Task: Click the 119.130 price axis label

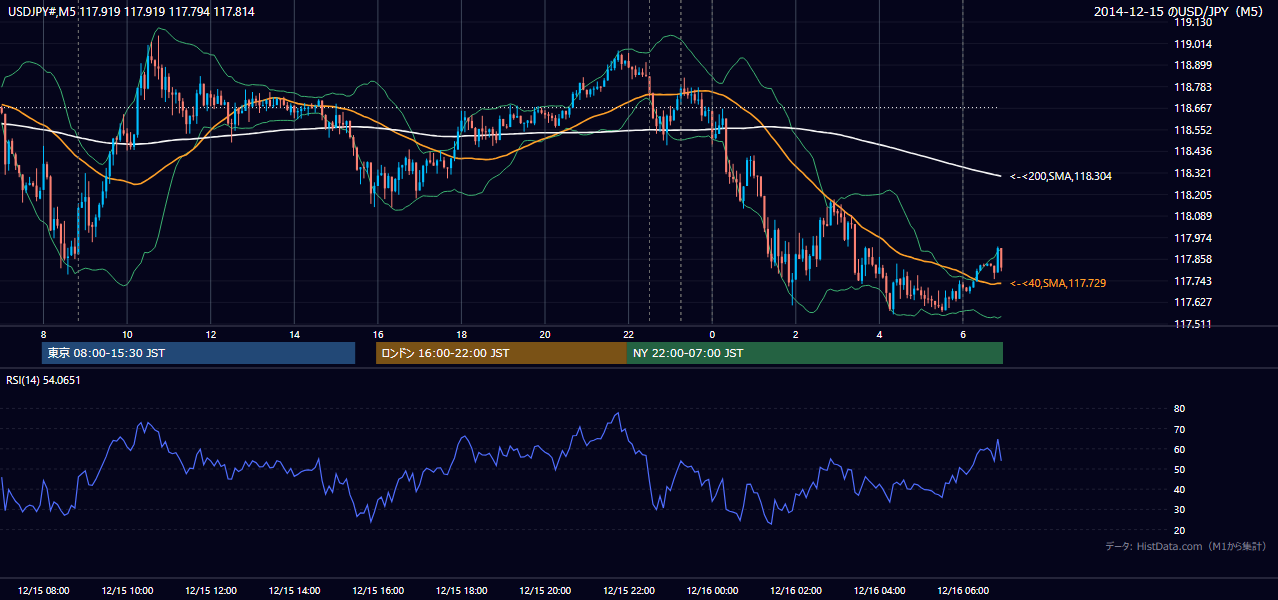Action: pos(1192,22)
